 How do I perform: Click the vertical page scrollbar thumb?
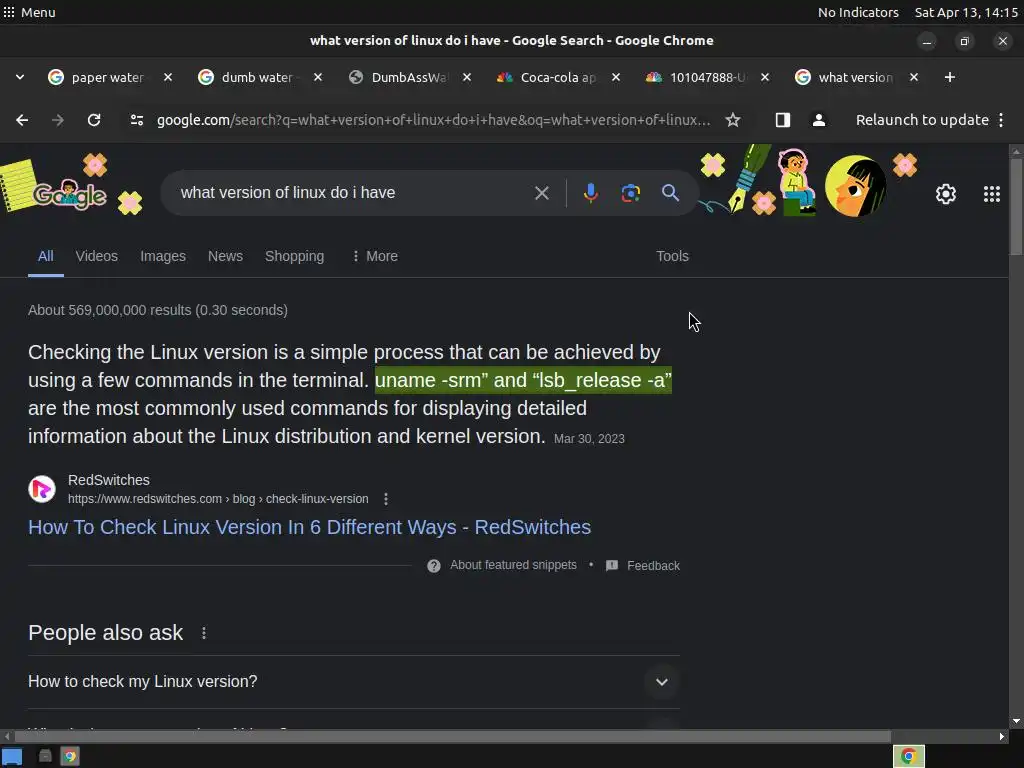point(1016,206)
